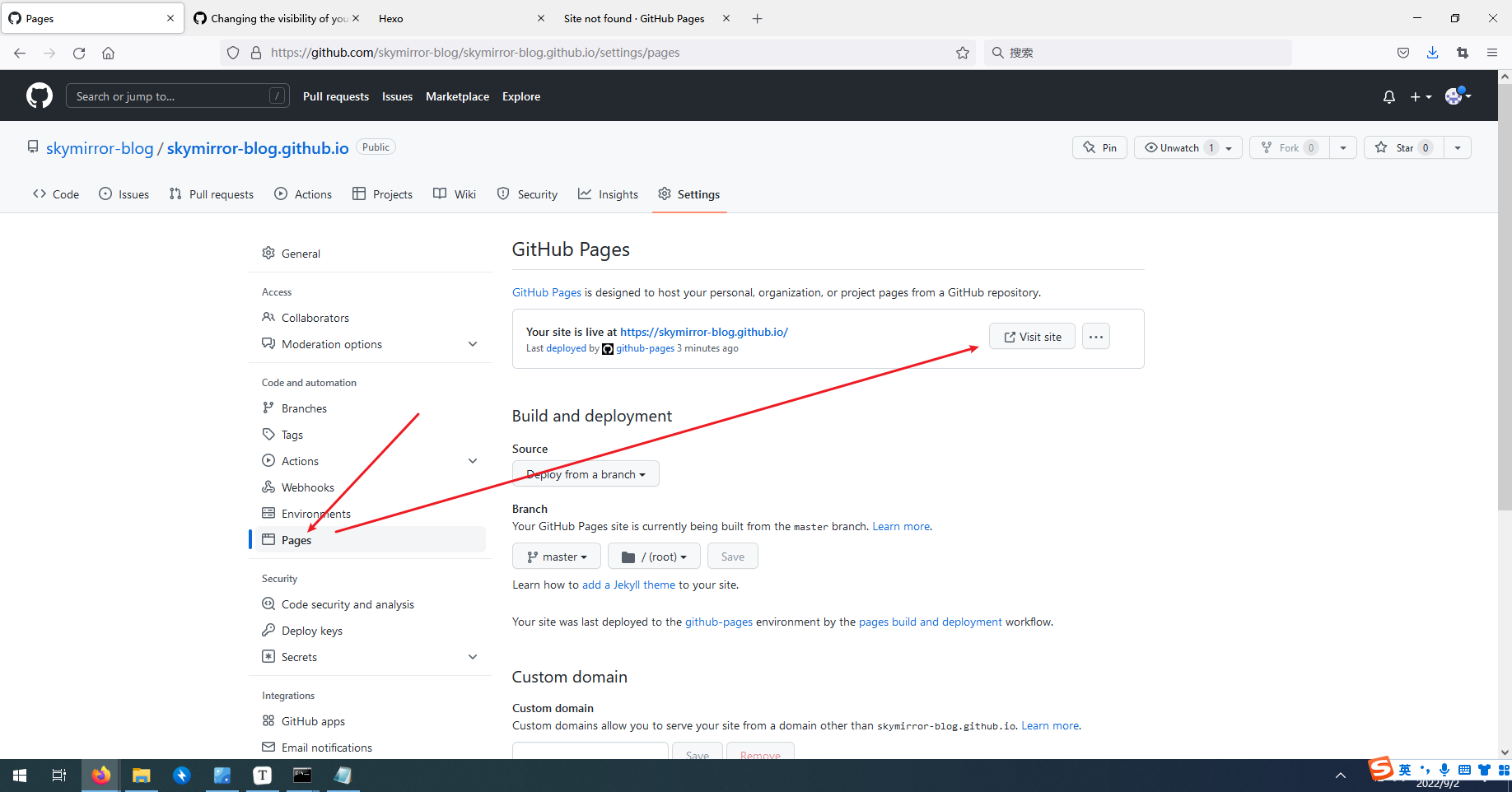Screen dimensions: 1512x792
Task: Open Collaborators settings
Action: click(371, 318)
